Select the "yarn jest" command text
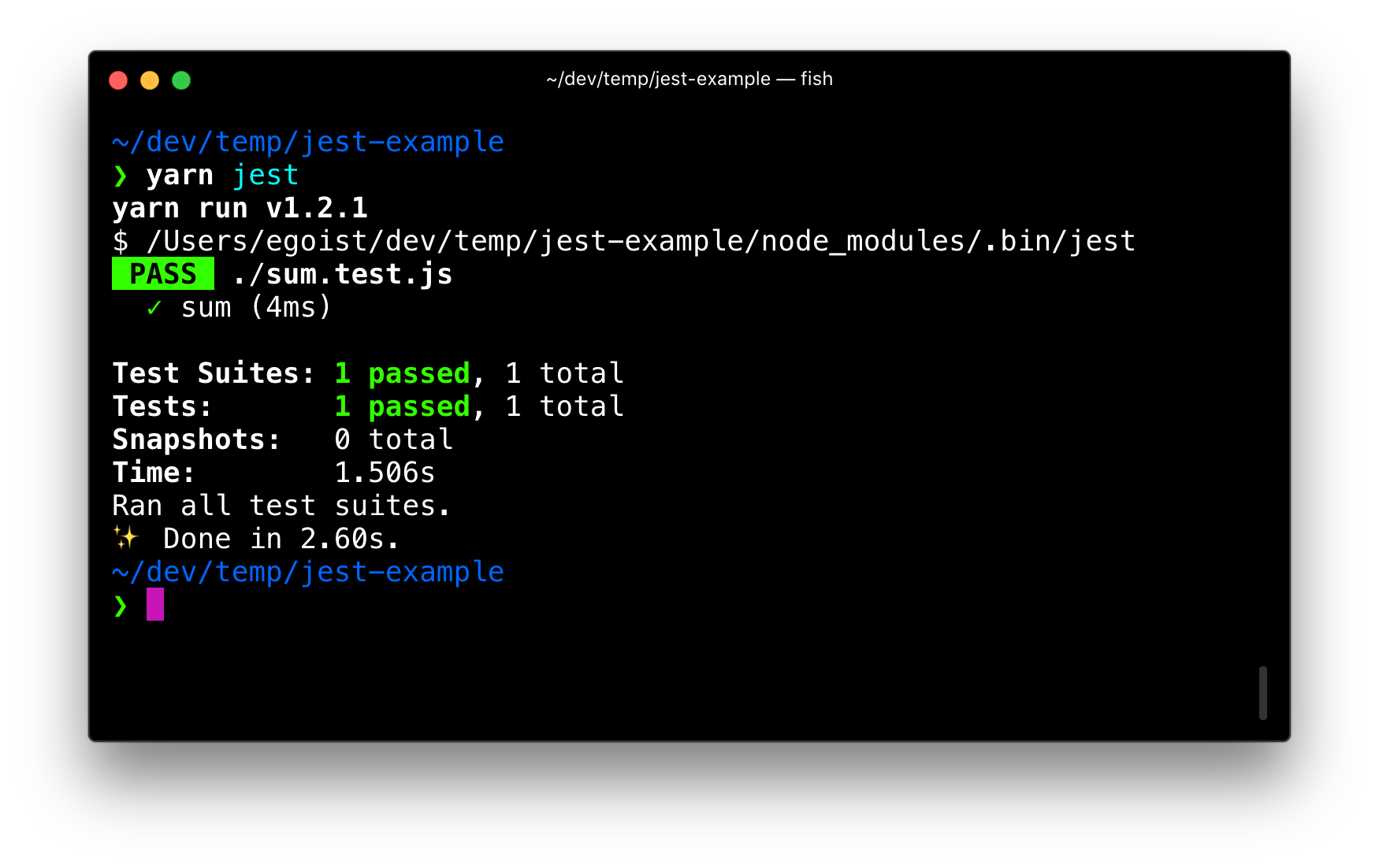Image resolution: width=1379 pixels, height=868 pixels. (x=222, y=176)
